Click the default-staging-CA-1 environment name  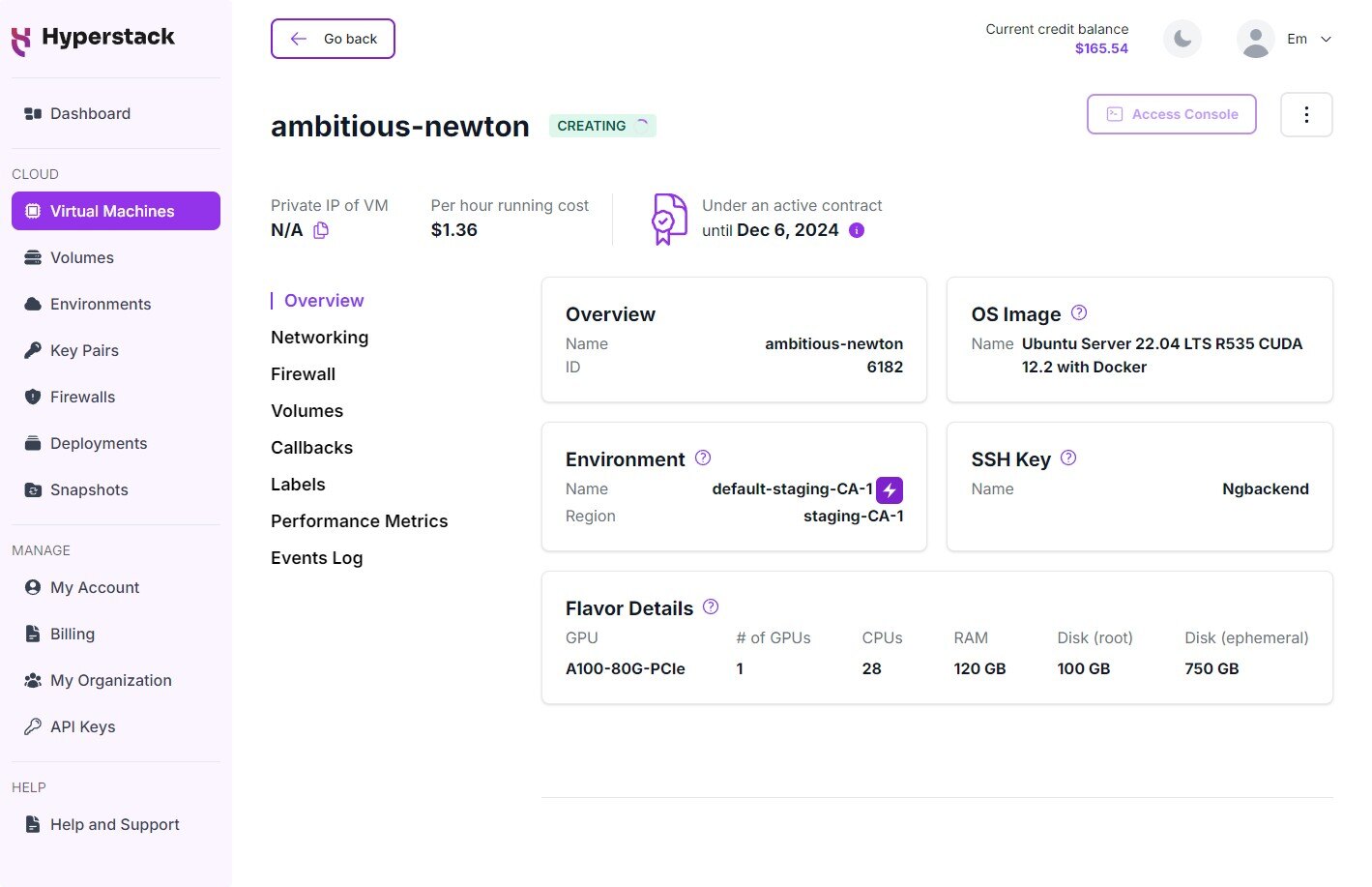[792, 489]
